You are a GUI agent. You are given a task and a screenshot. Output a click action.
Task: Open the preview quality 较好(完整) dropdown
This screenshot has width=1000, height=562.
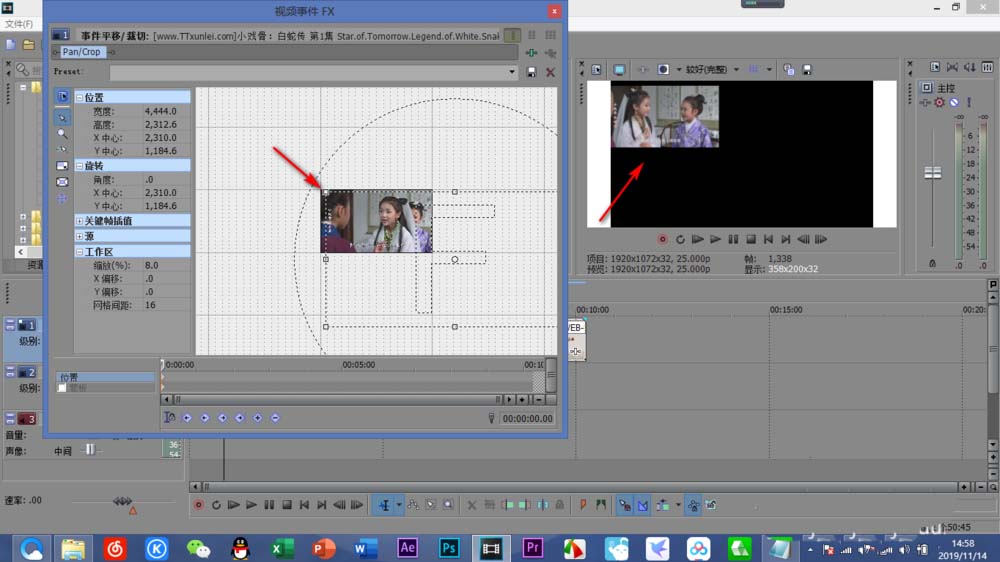coord(712,70)
